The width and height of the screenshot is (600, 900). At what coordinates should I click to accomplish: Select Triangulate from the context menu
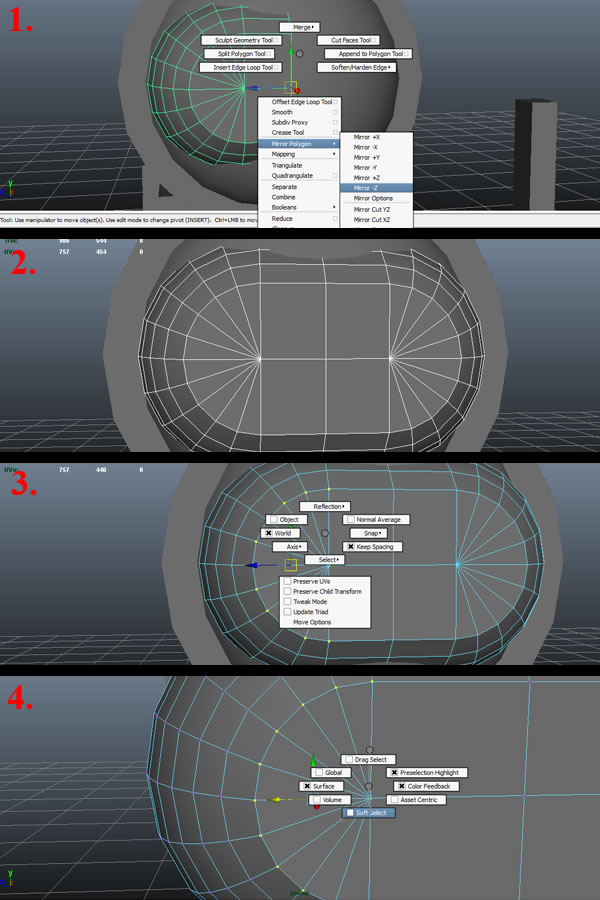[x=289, y=165]
